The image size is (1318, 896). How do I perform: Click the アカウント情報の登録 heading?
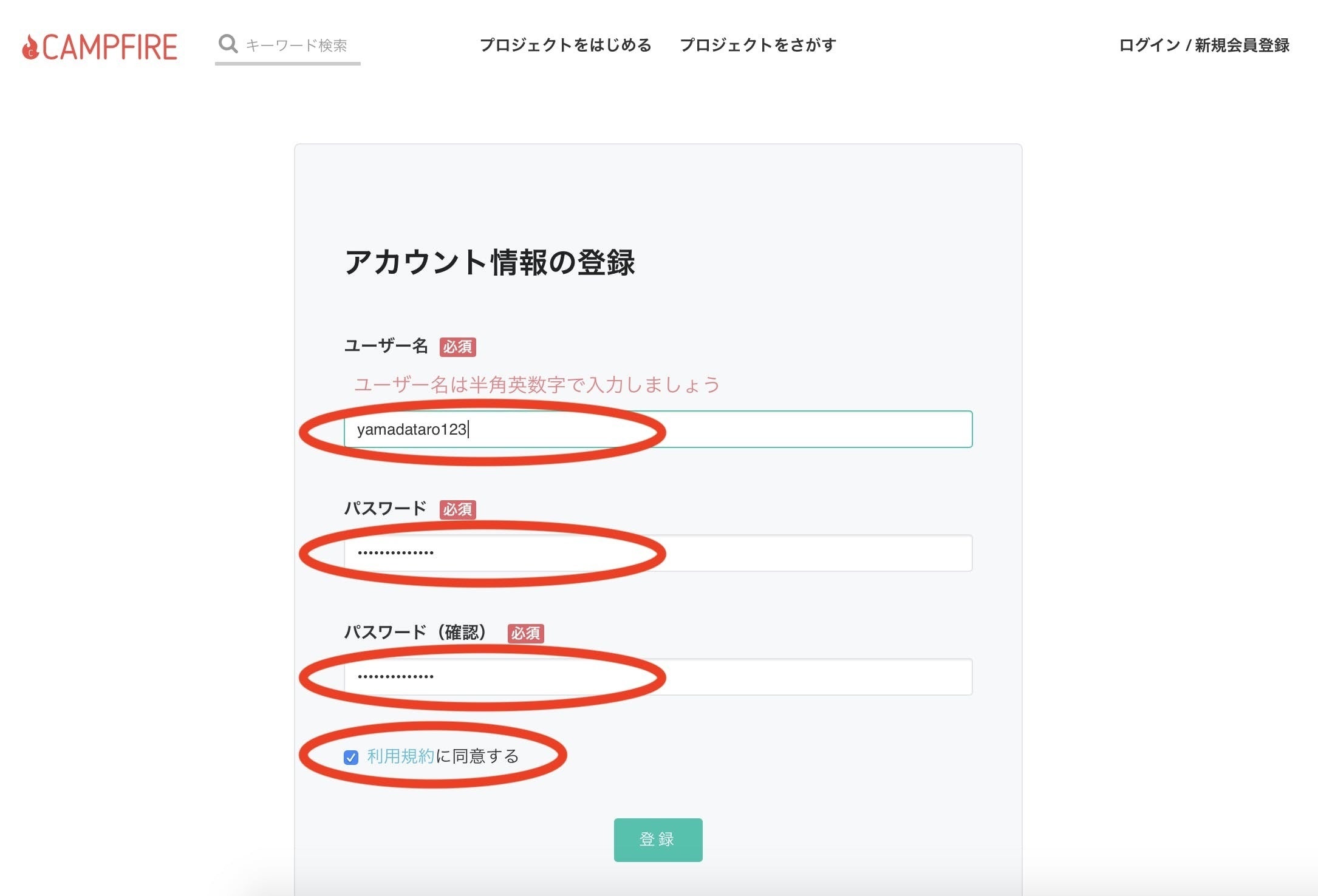tap(490, 262)
